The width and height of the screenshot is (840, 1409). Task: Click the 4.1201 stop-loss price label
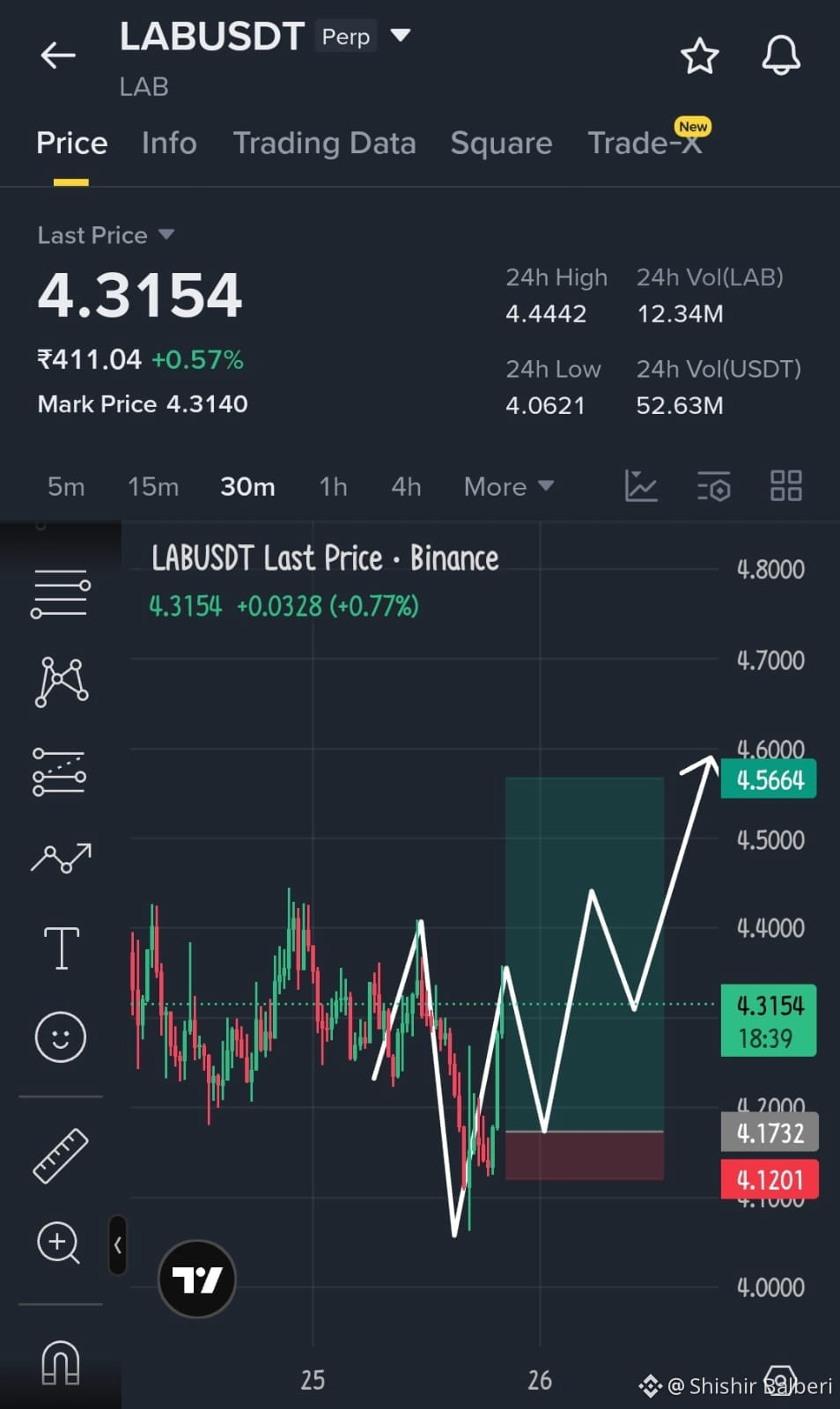pyautogui.click(x=770, y=1180)
